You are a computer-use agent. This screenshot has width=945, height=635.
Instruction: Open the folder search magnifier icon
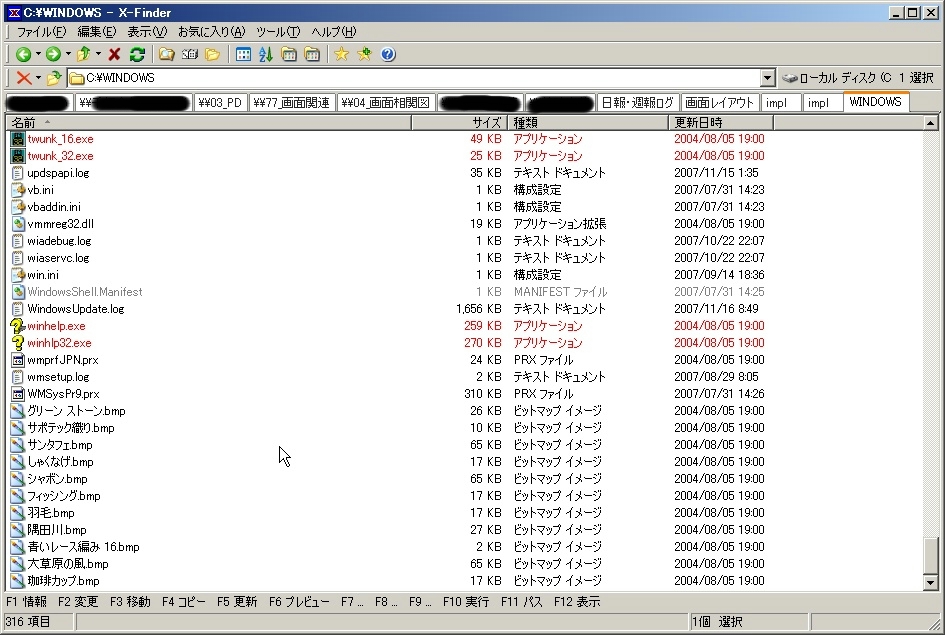pos(166,55)
